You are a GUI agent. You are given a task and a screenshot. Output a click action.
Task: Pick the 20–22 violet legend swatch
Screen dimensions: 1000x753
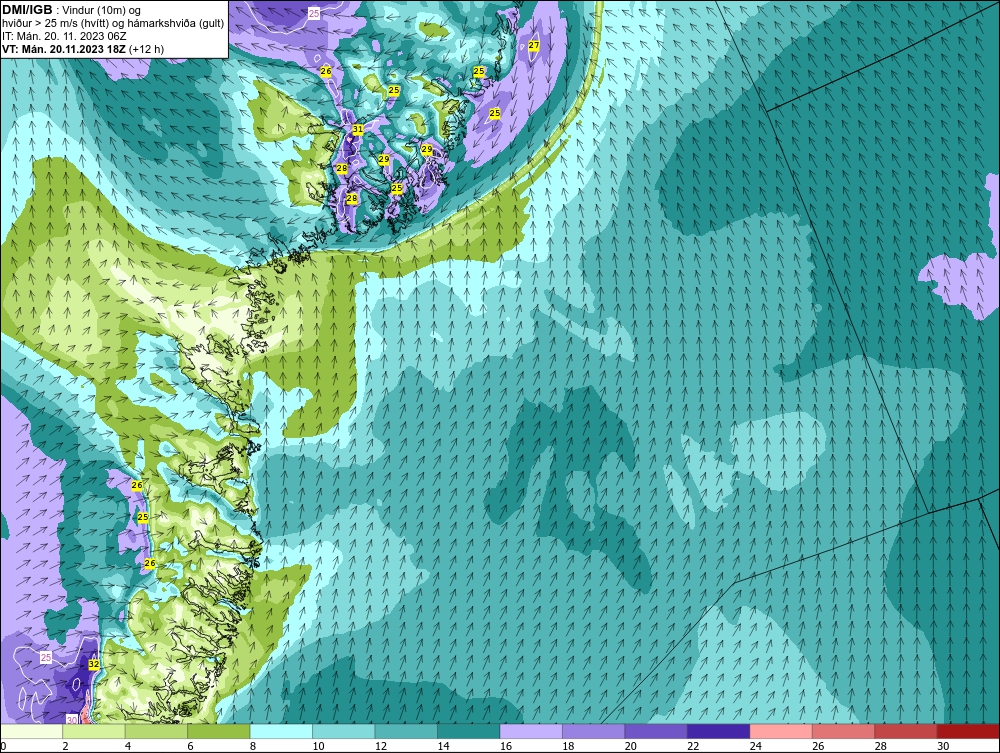click(656, 731)
